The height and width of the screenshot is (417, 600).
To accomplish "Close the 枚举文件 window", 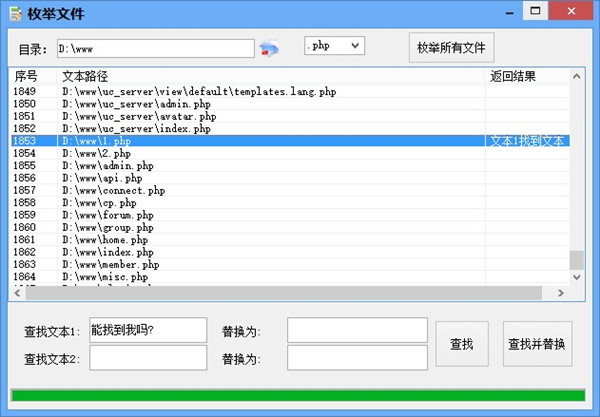I will 571,11.
